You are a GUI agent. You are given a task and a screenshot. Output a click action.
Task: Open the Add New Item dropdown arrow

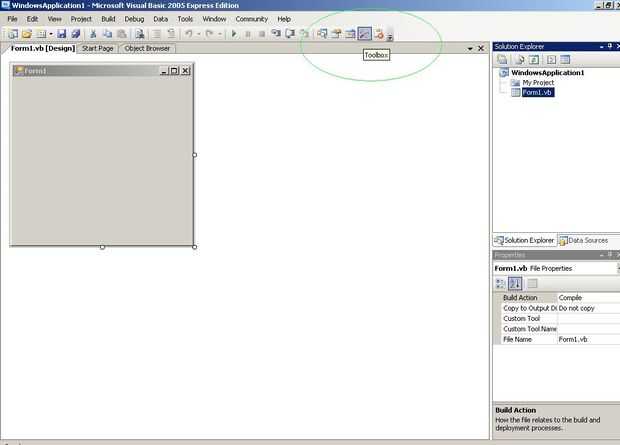pyautogui.click(x=51, y=34)
